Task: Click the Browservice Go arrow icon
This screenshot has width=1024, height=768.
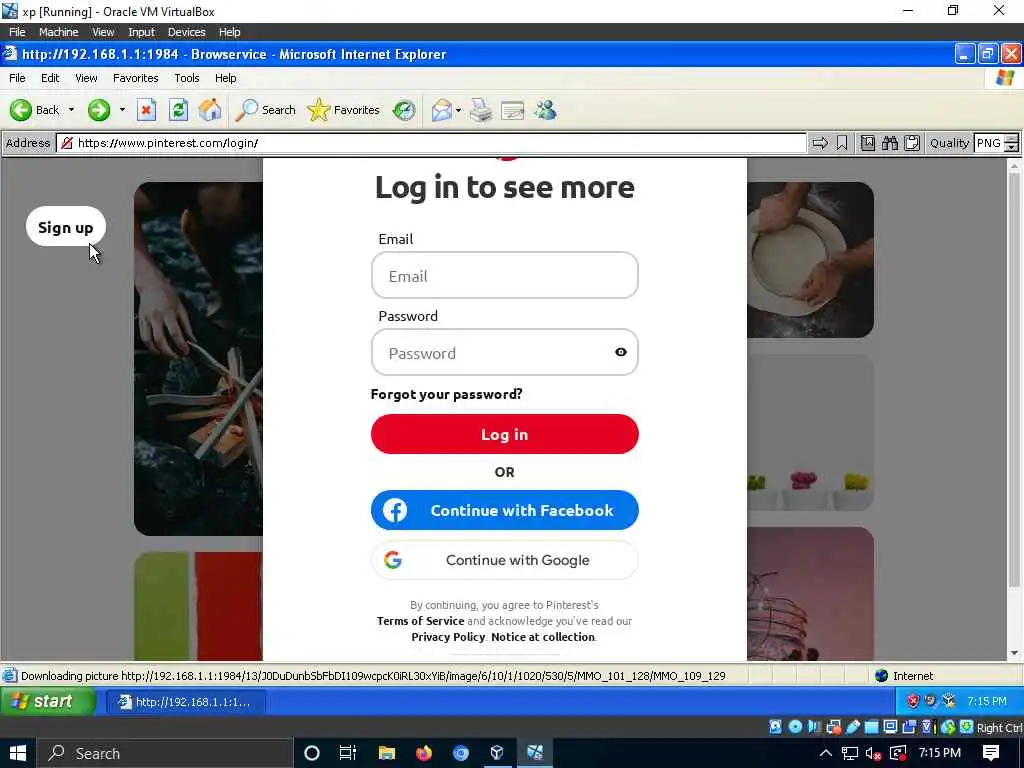Action: pyautogui.click(x=820, y=143)
